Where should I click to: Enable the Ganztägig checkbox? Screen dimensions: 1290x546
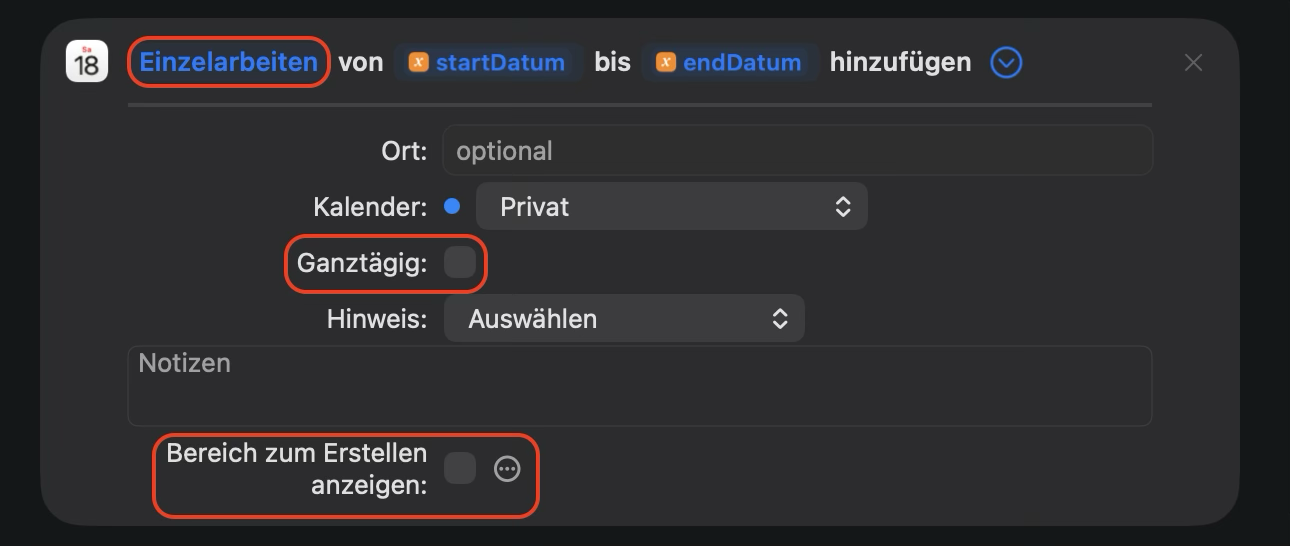[x=460, y=263]
